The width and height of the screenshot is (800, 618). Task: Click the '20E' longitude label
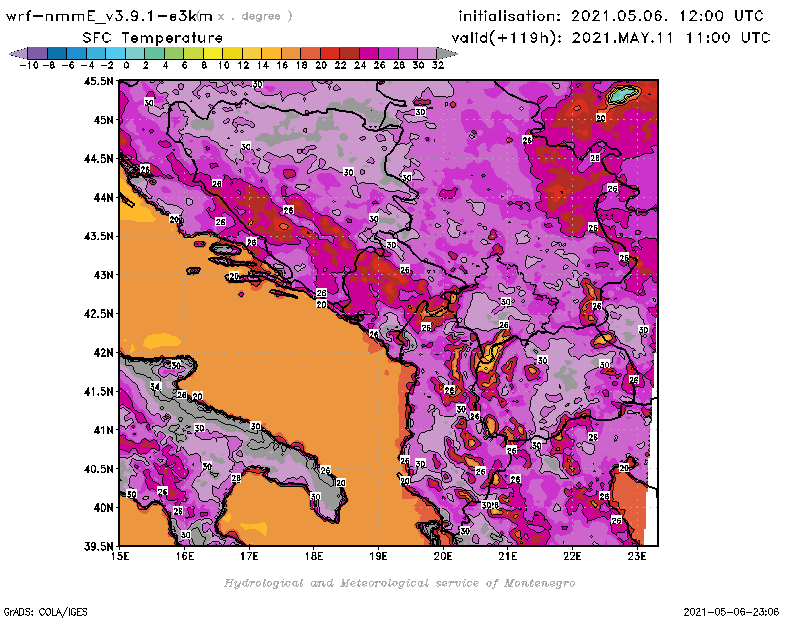(443, 556)
